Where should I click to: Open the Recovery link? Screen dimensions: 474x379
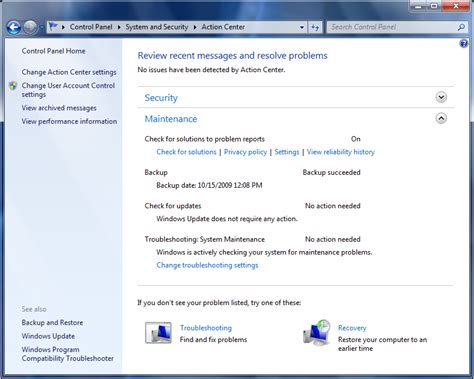[352, 328]
